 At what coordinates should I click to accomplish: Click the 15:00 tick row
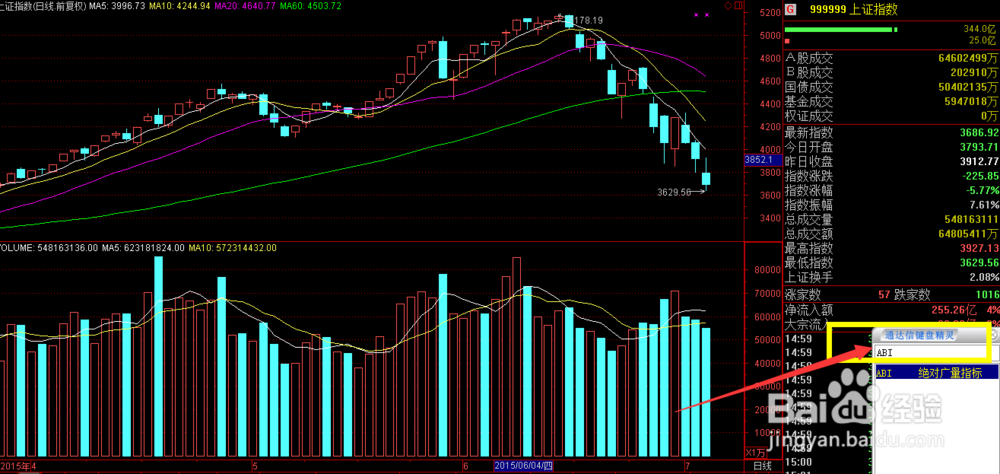(x=826, y=461)
